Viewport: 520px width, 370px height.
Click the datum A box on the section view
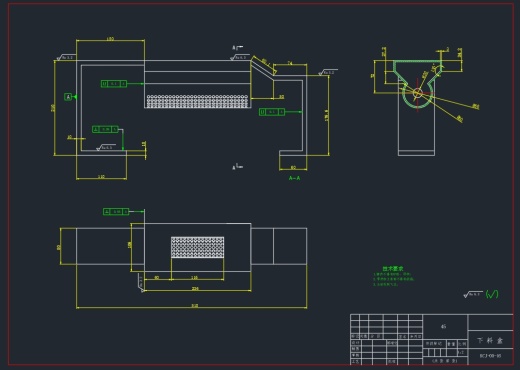68,97
